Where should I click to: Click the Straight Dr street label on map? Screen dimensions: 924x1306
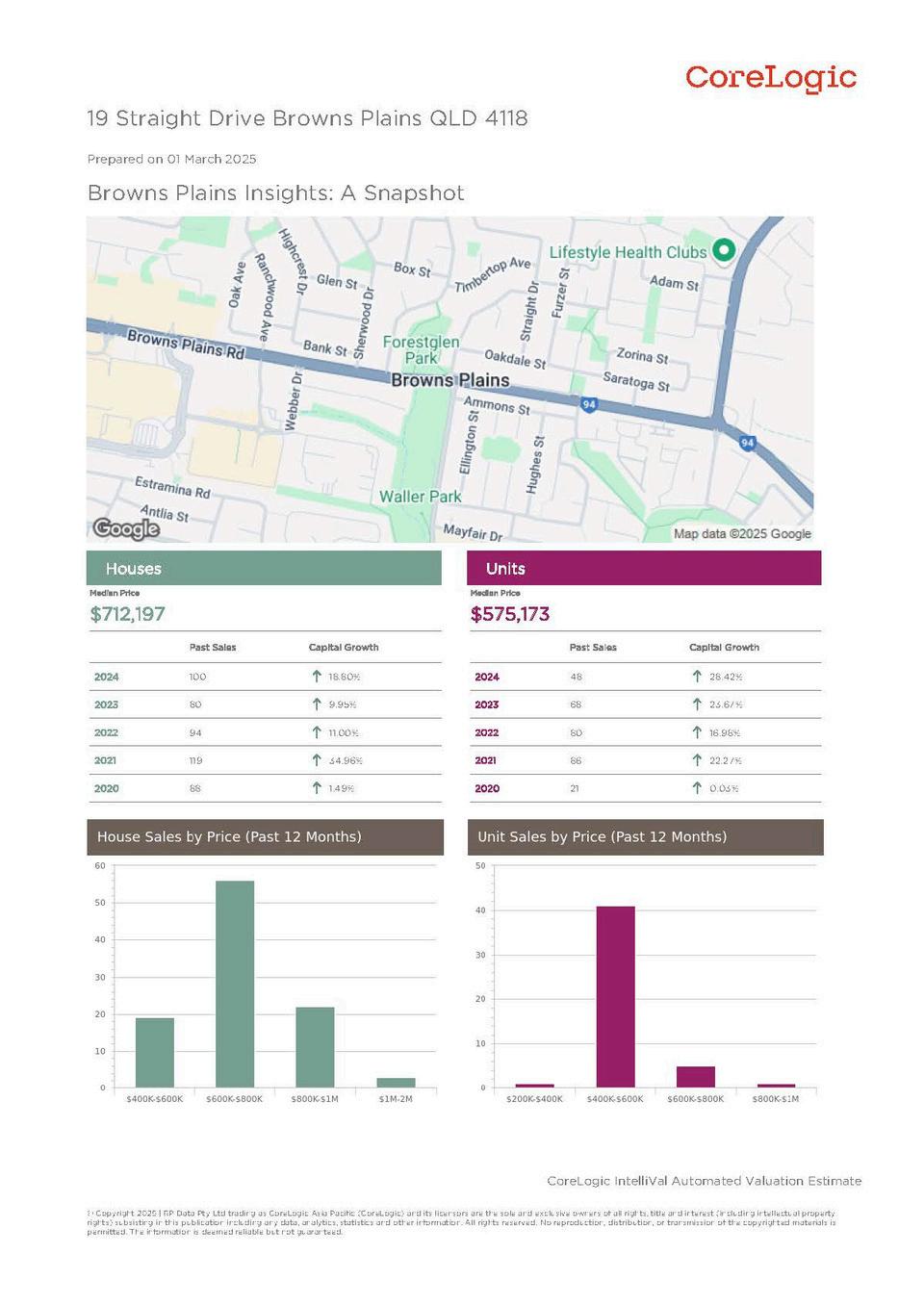pyautogui.click(x=529, y=311)
